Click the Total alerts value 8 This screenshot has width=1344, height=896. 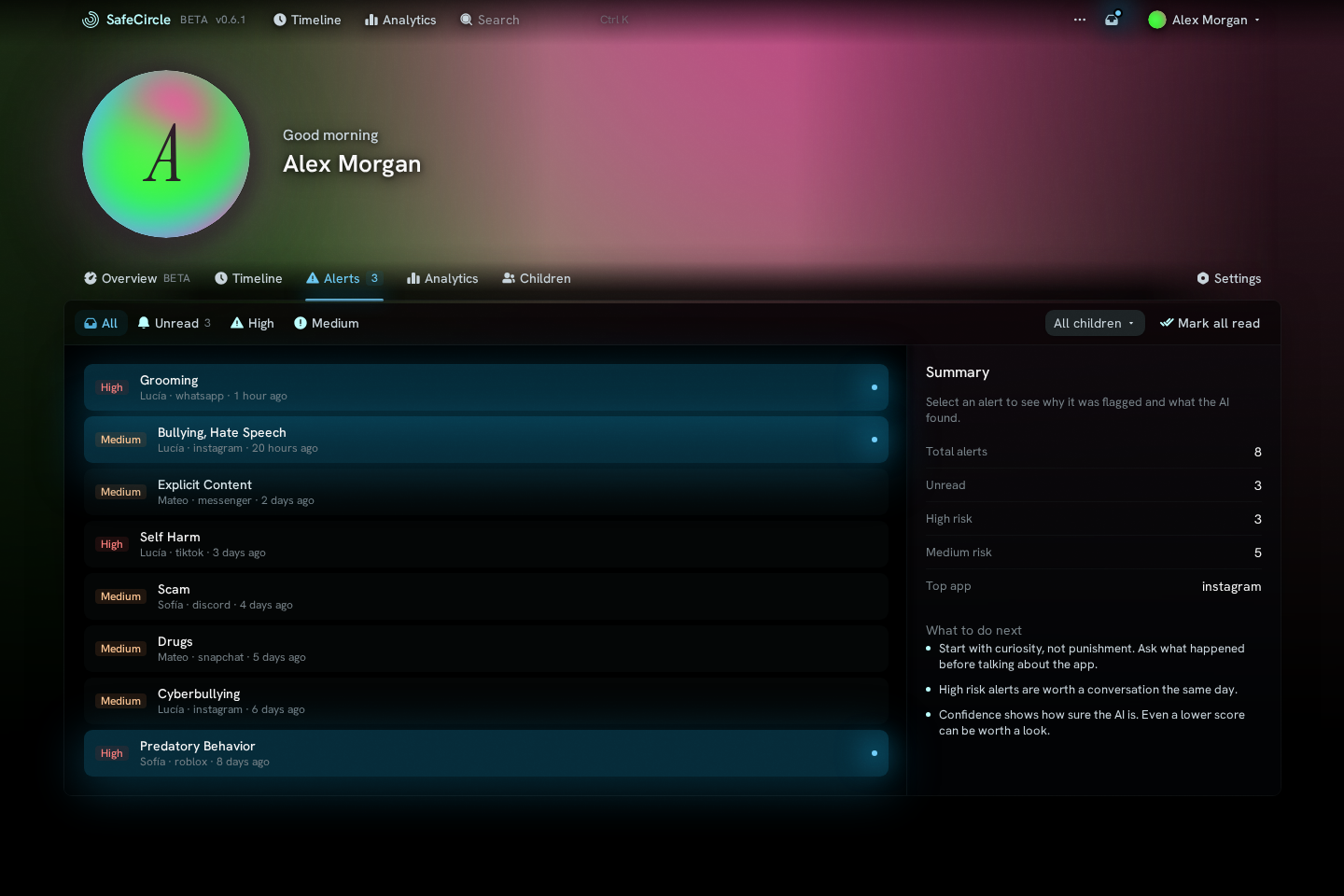coord(1258,452)
